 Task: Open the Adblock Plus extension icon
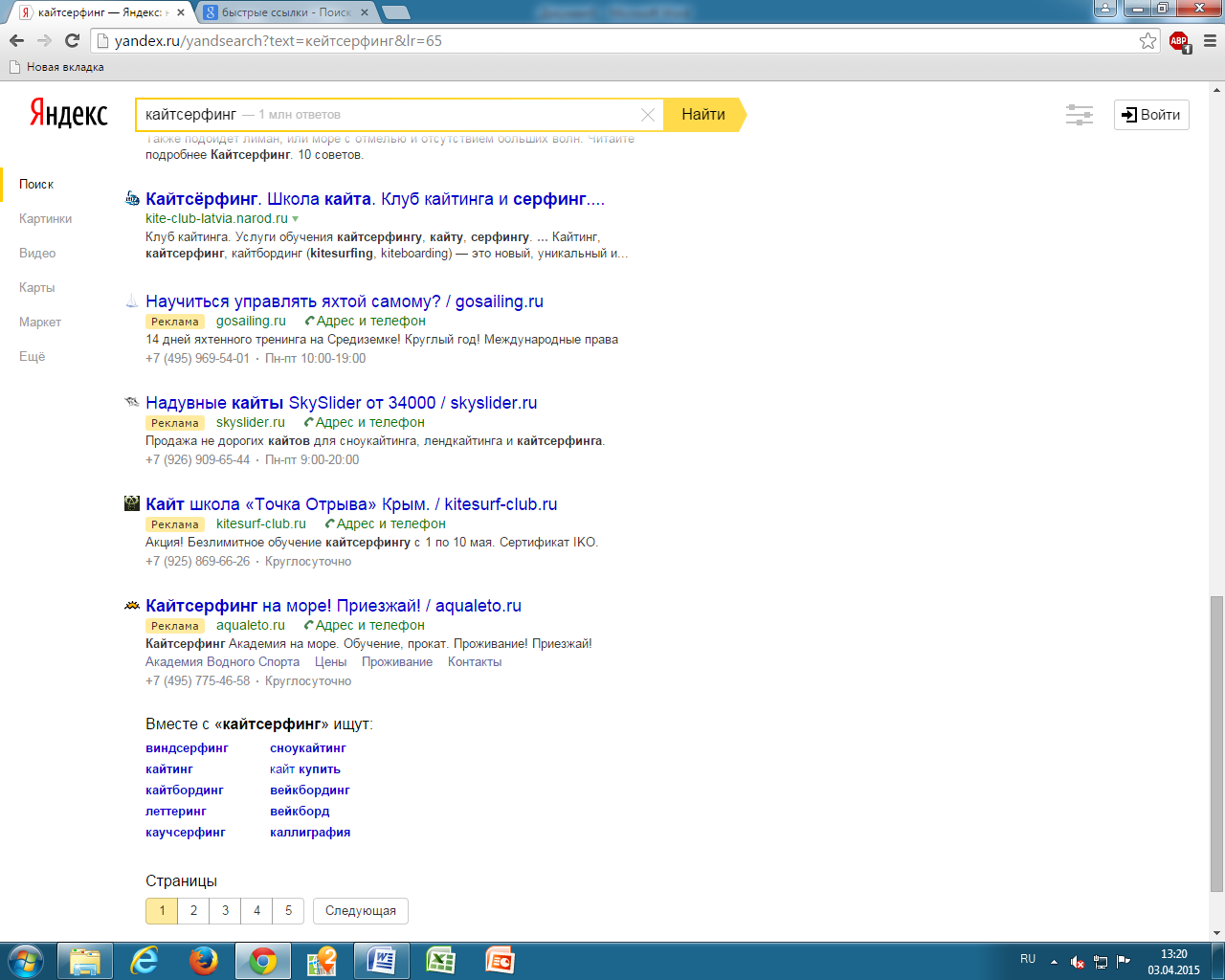pos(1179,41)
